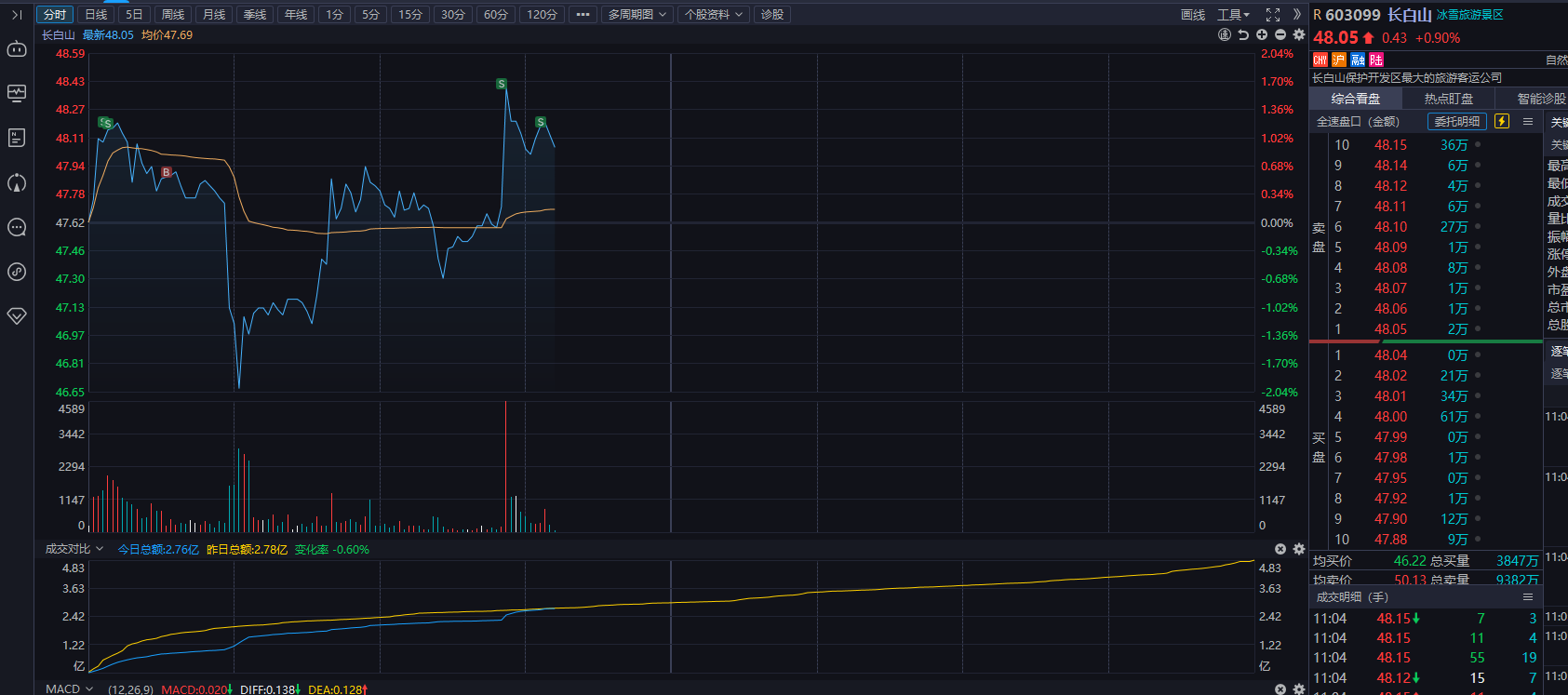Click the sell level 1 price 48.05
The image size is (1568, 695).
[1391, 329]
